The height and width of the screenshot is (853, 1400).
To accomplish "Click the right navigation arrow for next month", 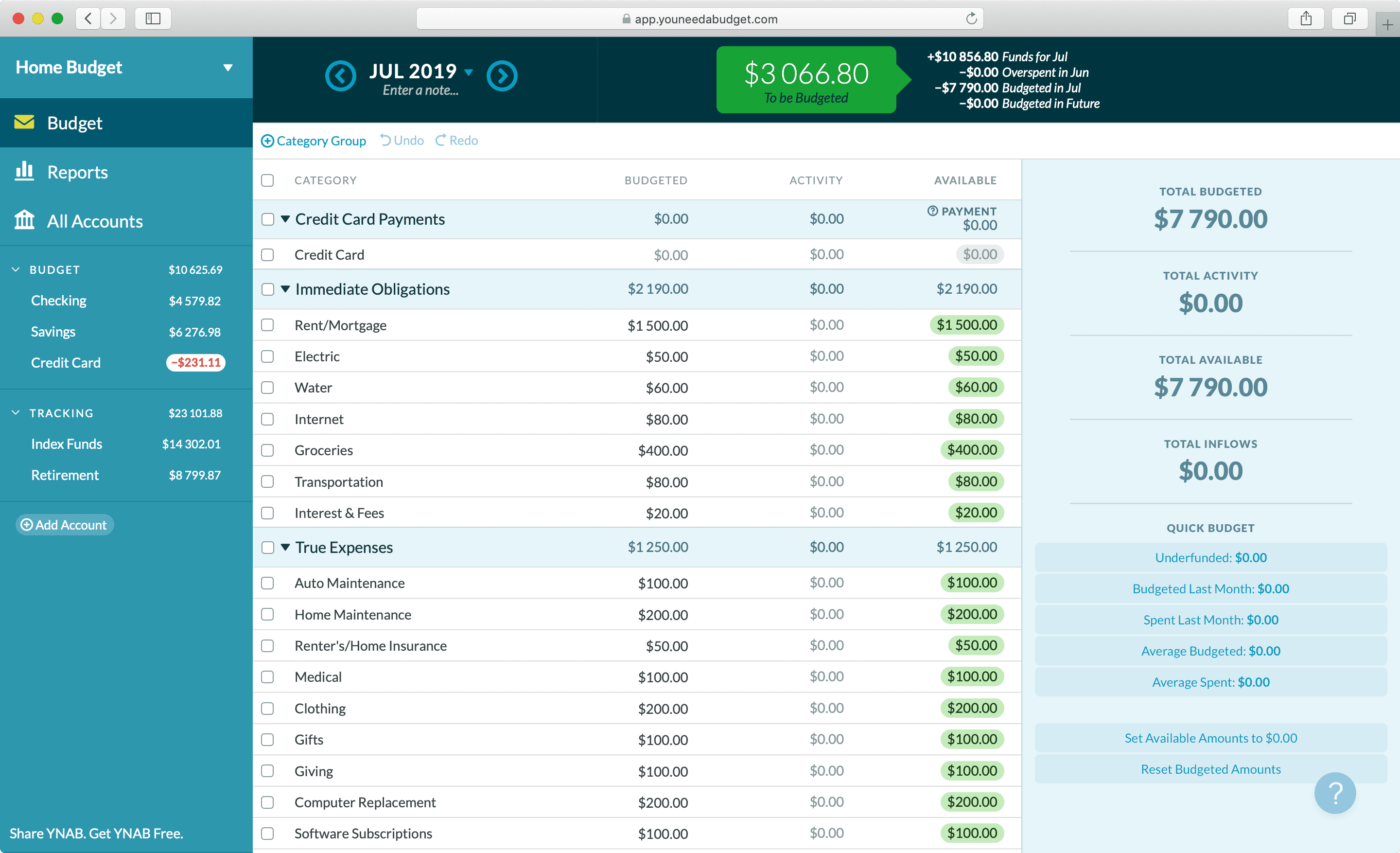I will pyautogui.click(x=502, y=74).
